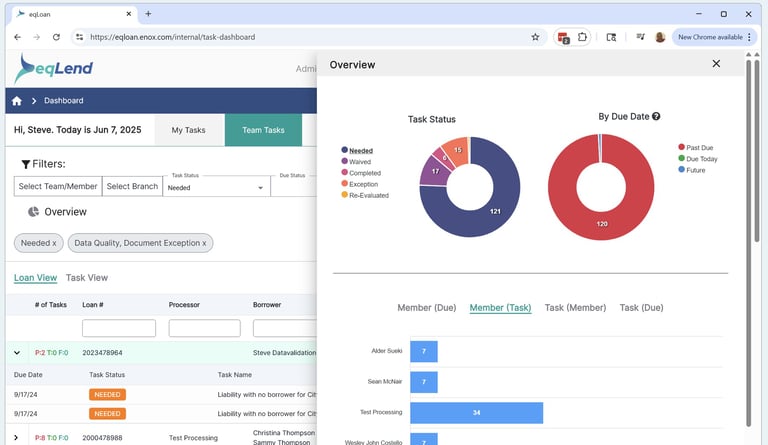
Task: Click the 17 Waived donut segment
Action: tap(434, 172)
